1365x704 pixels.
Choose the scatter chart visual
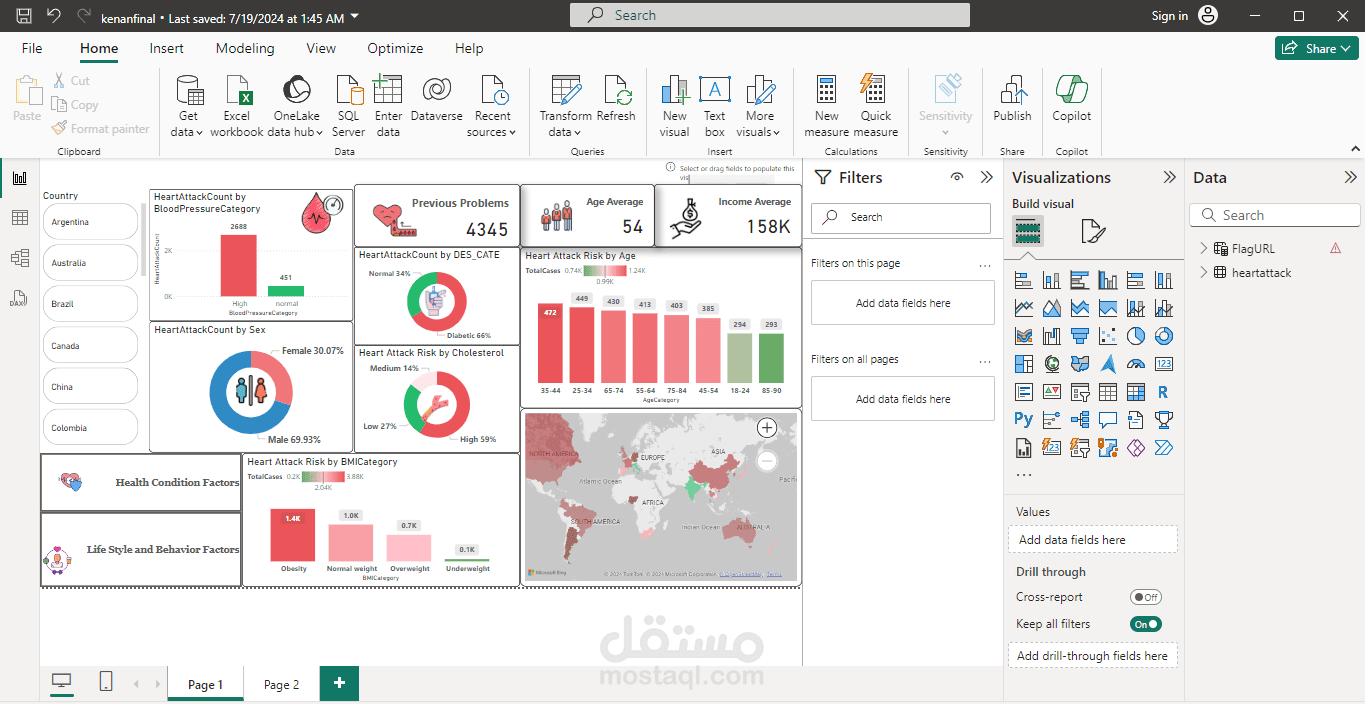click(1107, 336)
